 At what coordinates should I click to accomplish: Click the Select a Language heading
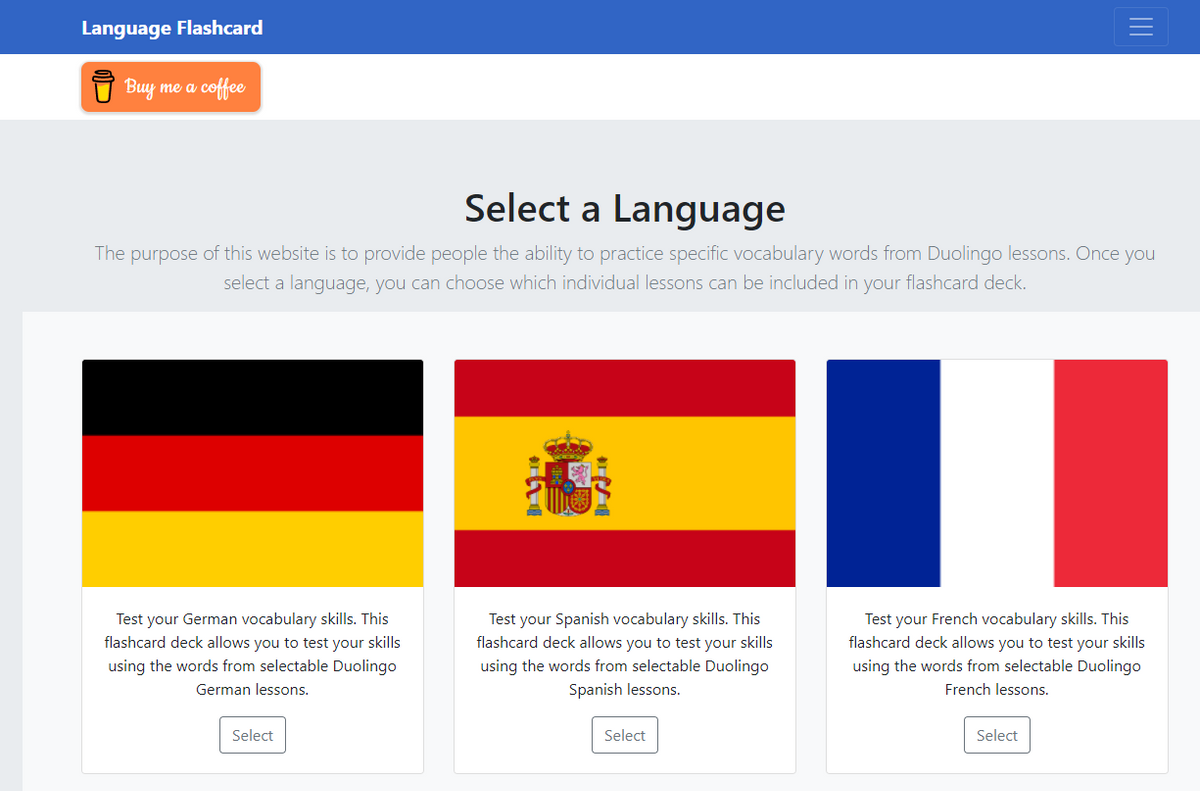(x=624, y=209)
